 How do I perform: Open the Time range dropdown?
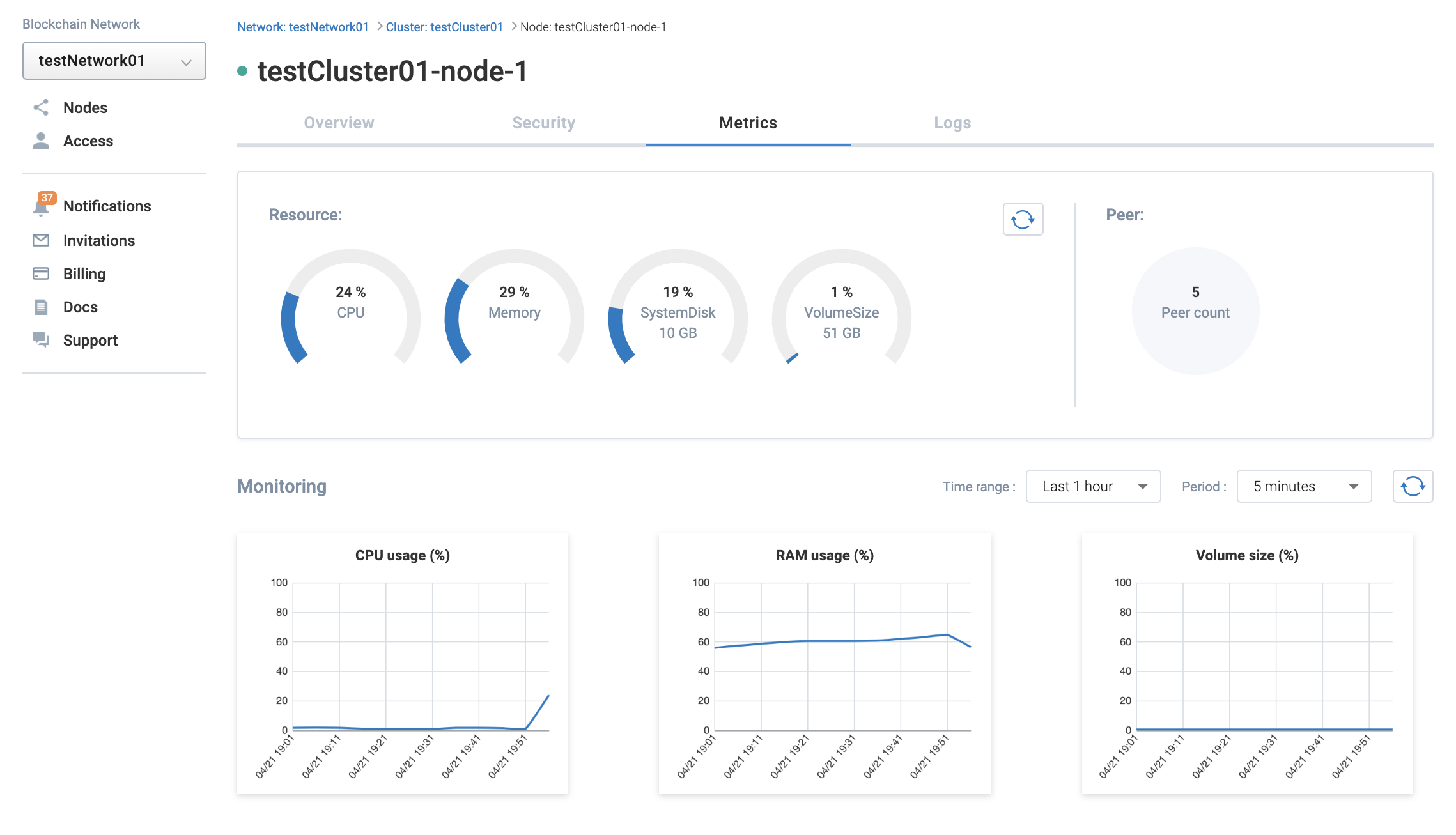tap(1093, 486)
